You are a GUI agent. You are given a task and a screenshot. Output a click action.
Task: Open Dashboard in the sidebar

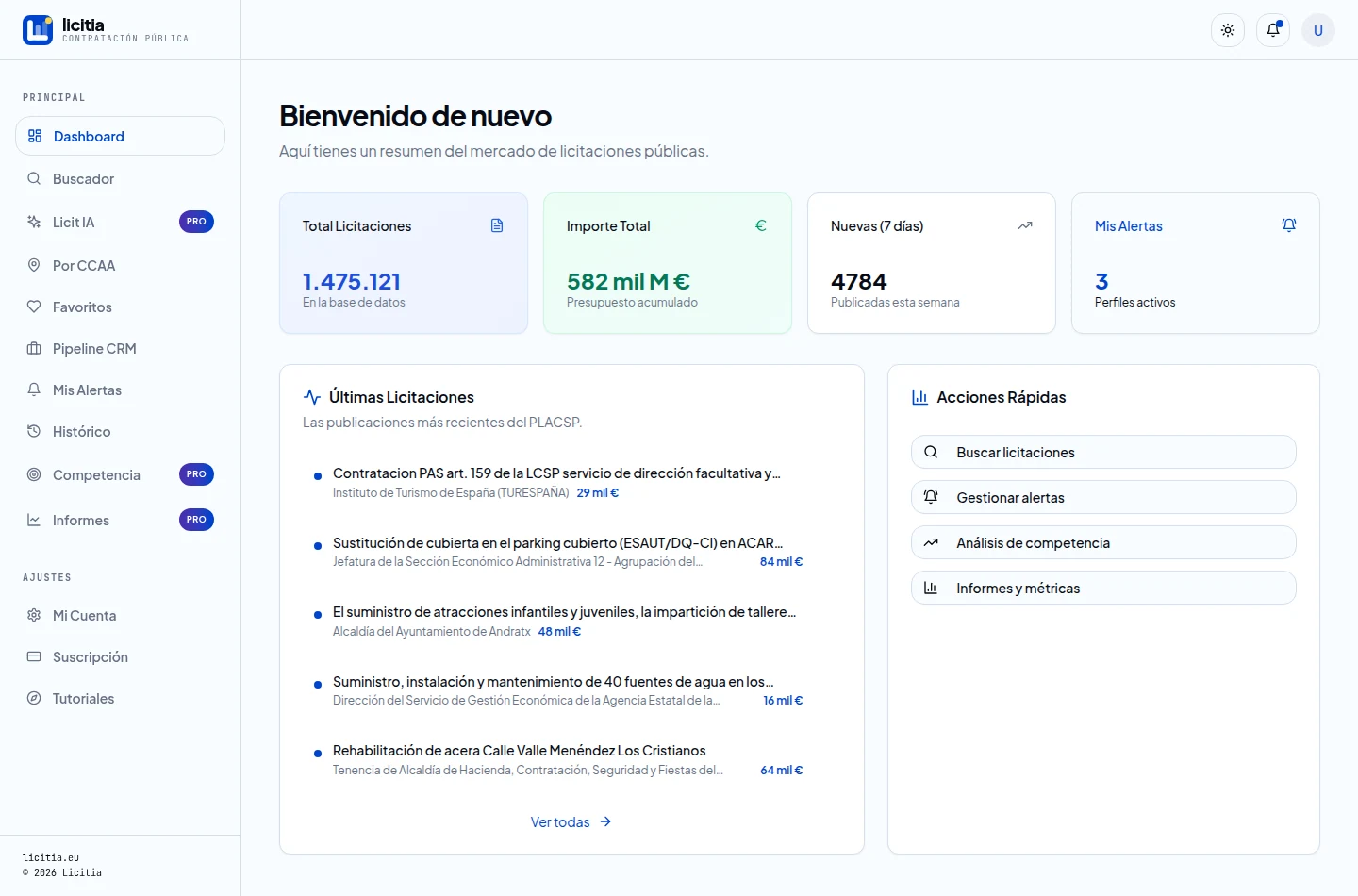pyautogui.click(x=120, y=136)
